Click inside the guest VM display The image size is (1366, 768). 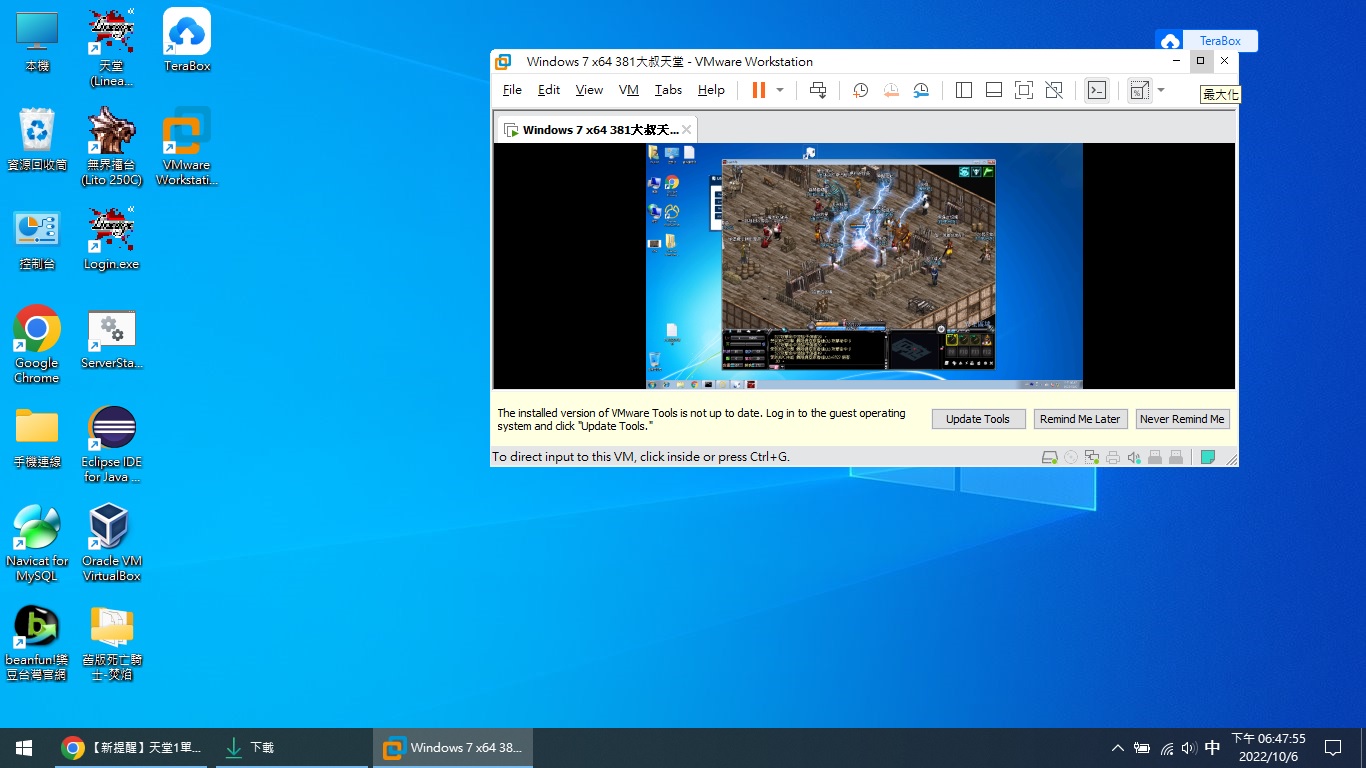(864, 265)
